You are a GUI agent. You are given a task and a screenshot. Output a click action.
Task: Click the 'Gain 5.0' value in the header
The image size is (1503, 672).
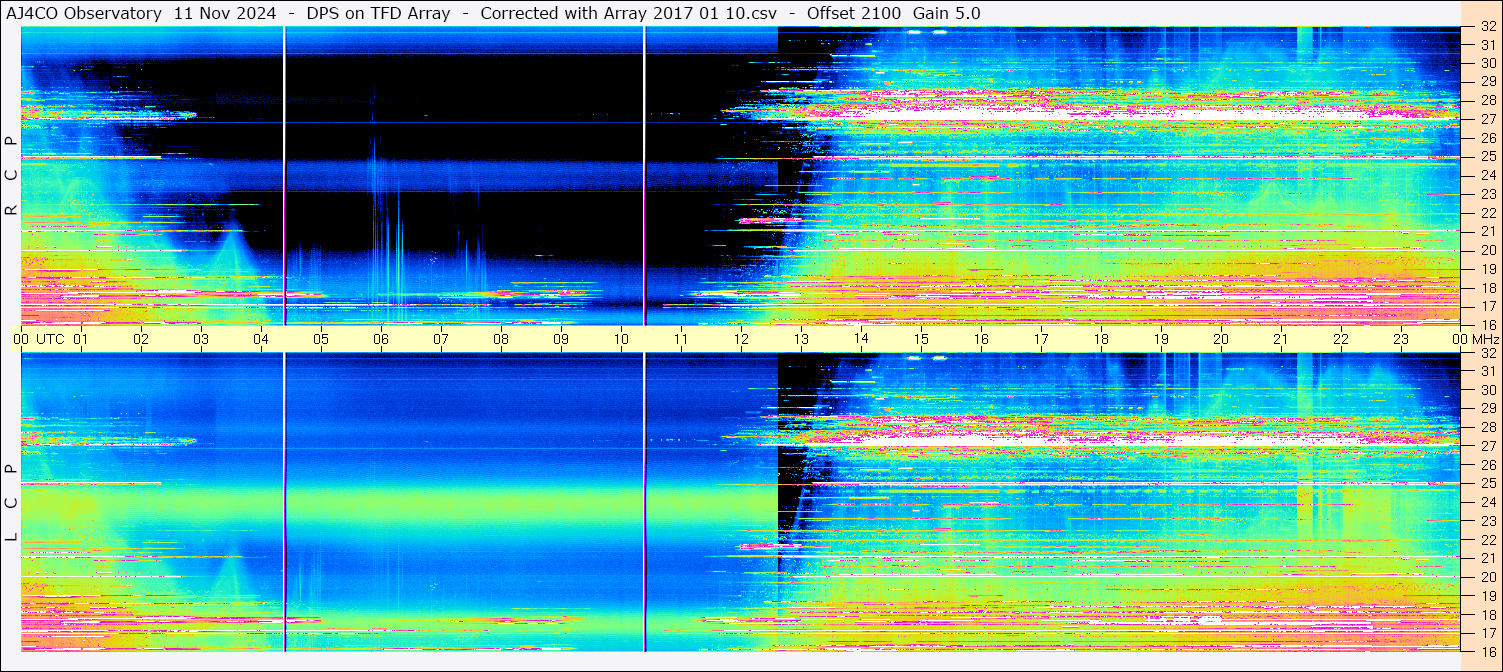point(946,13)
